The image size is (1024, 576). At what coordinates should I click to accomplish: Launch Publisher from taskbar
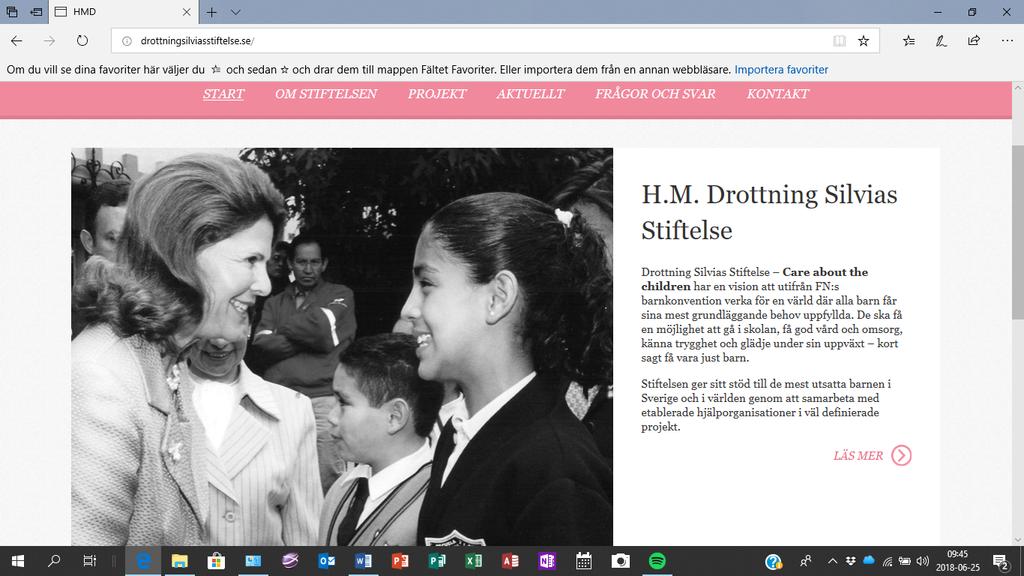coord(437,561)
